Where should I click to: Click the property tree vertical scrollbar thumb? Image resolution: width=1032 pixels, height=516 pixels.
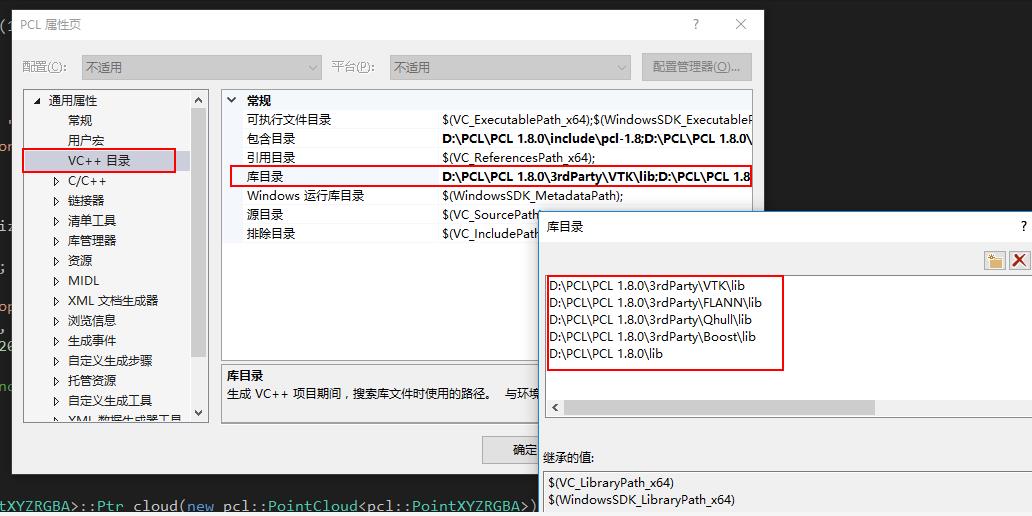[x=199, y=232]
